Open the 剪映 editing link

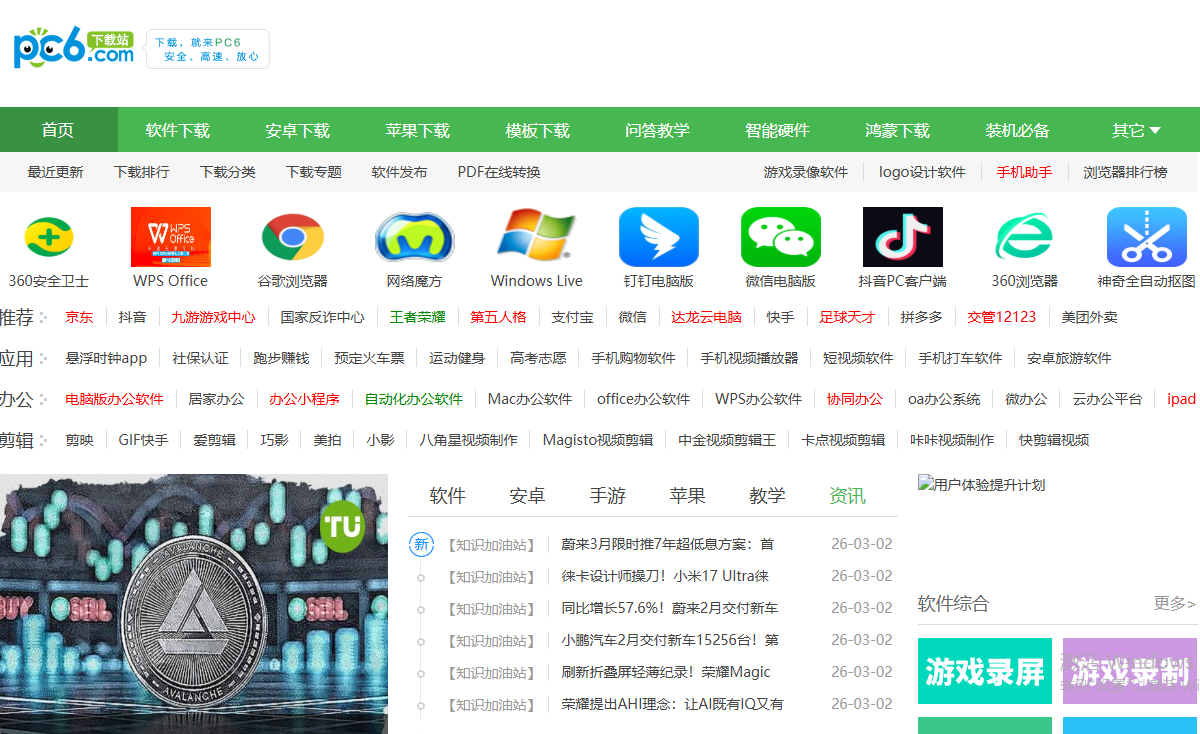[79, 440]
